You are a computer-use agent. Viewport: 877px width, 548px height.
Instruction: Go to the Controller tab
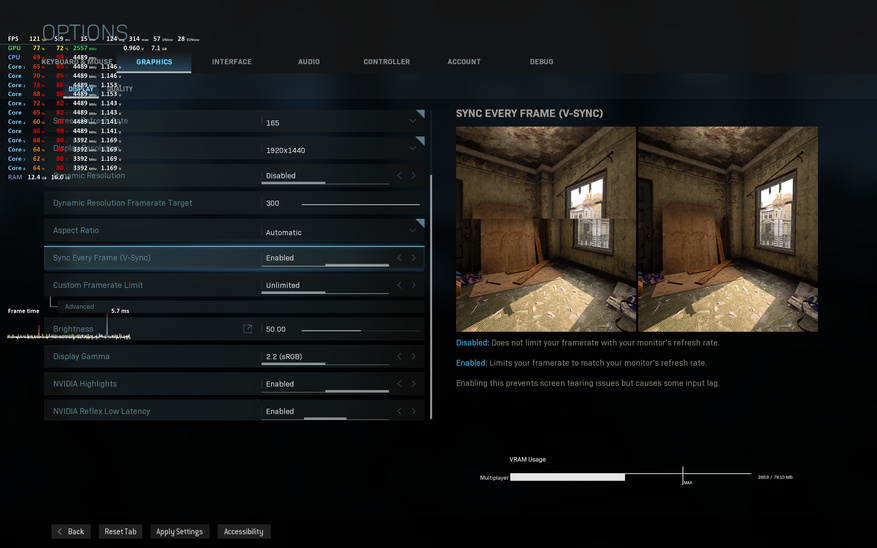[386, 62]
